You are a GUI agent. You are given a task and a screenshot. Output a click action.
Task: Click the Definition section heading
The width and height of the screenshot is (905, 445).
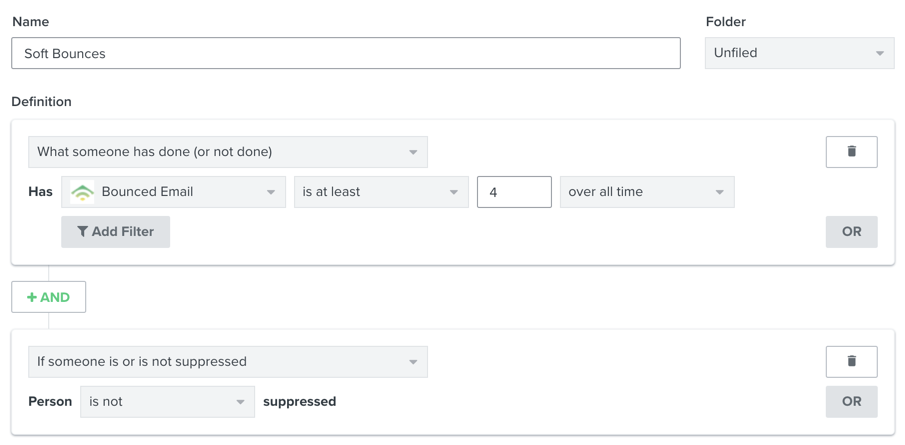click(41, 102)
